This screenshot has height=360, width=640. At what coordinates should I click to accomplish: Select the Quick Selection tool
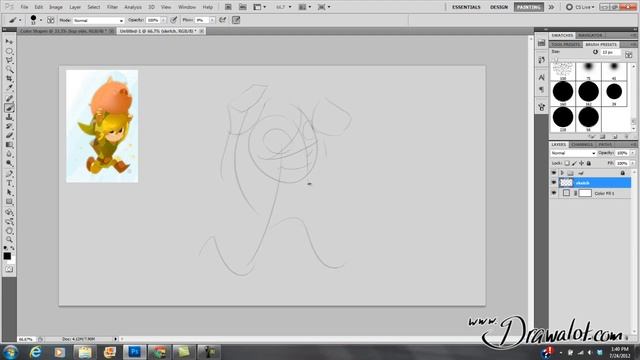9,69
